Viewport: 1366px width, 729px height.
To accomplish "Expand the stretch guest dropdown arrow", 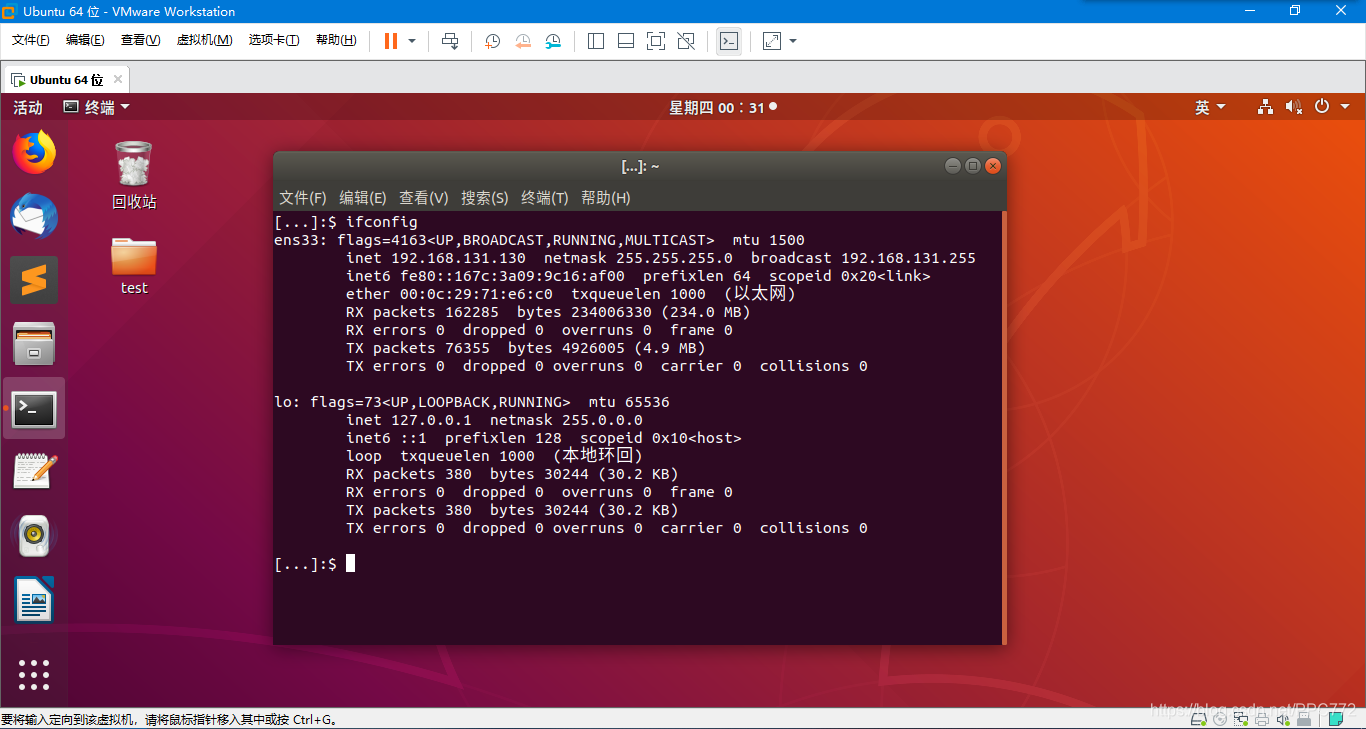I will click(793, 41).
